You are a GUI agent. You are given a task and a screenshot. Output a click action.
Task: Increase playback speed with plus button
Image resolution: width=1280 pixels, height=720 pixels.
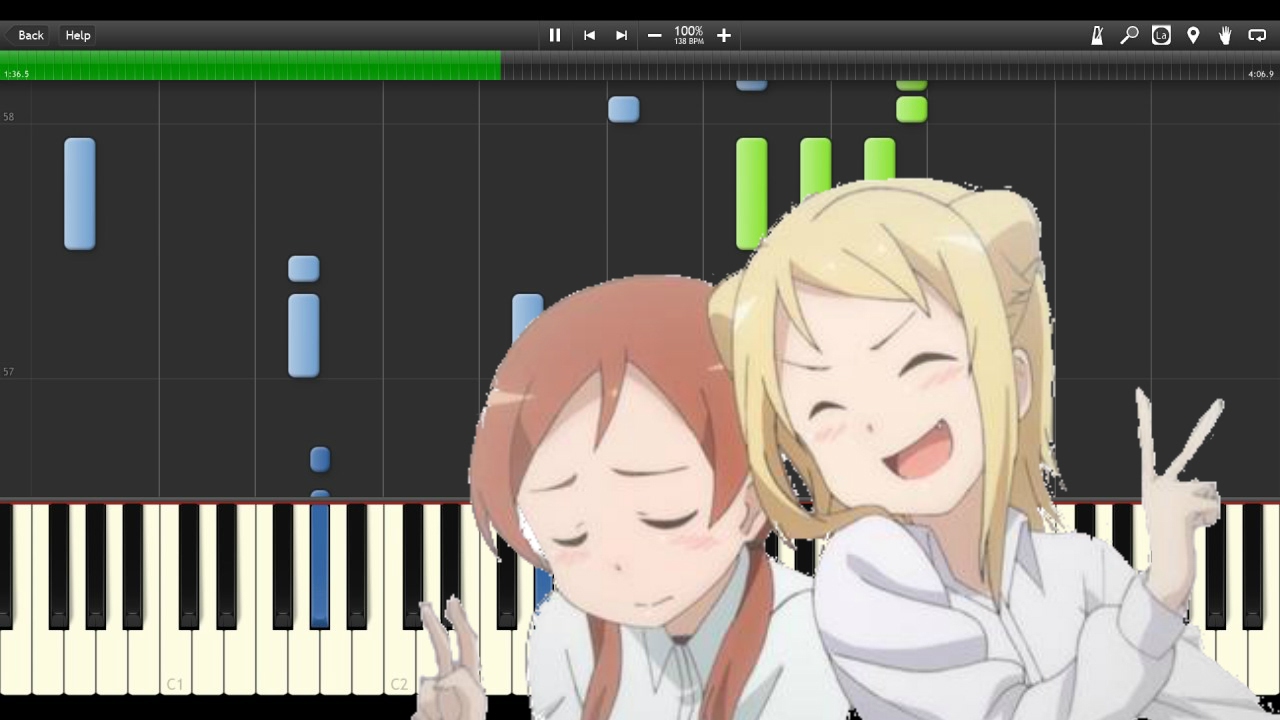tap(724, 35)
